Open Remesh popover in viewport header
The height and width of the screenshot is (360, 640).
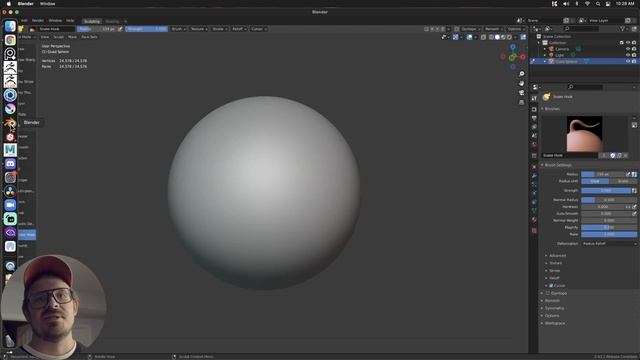tap(493, 29)
